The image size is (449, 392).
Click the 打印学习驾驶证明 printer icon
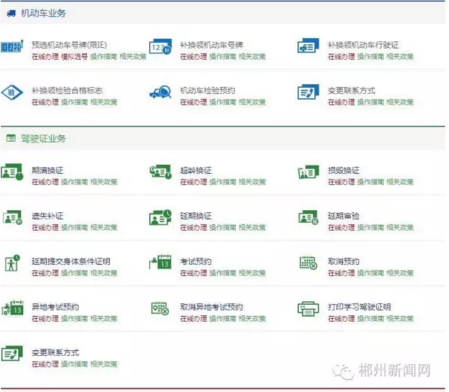(x=308, y=309)
